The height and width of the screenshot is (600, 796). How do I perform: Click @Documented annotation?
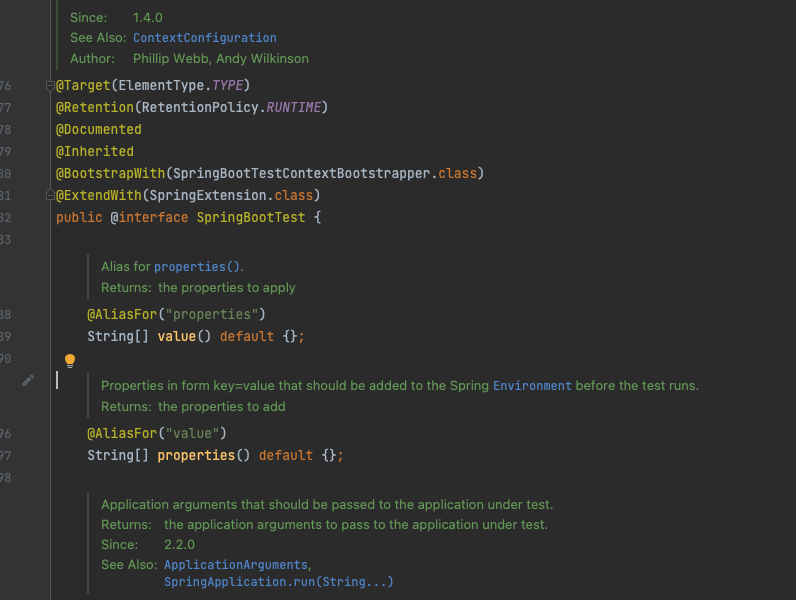click(98, 129)
